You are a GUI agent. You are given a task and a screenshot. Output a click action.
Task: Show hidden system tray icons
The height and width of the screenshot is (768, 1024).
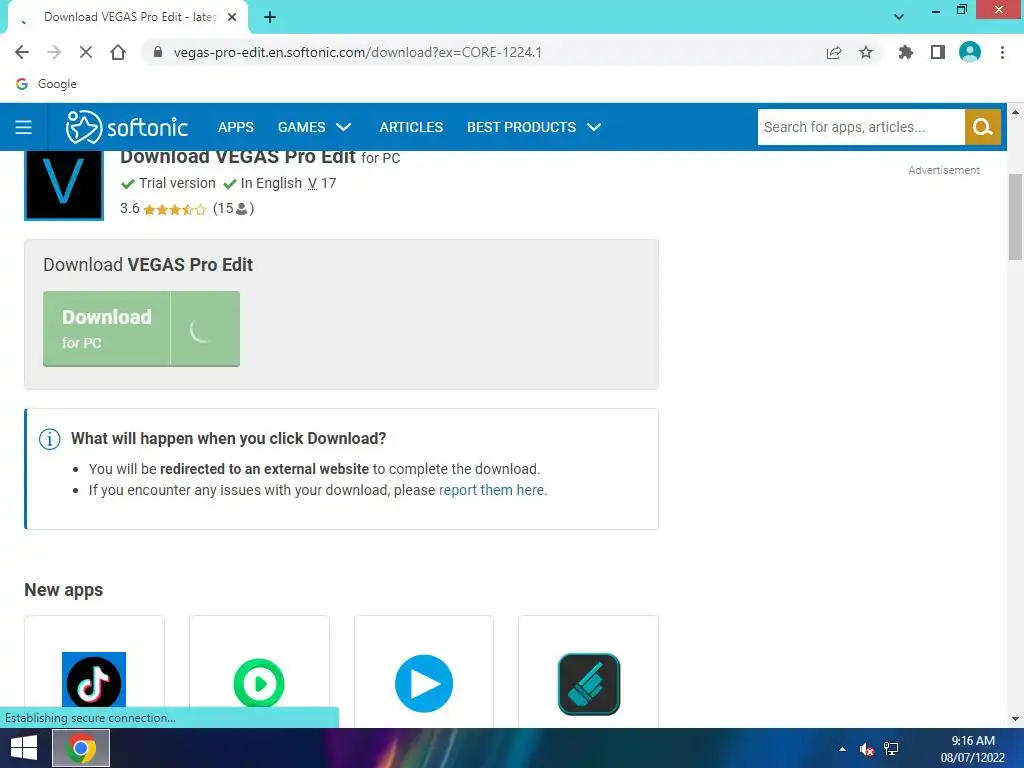842,749
